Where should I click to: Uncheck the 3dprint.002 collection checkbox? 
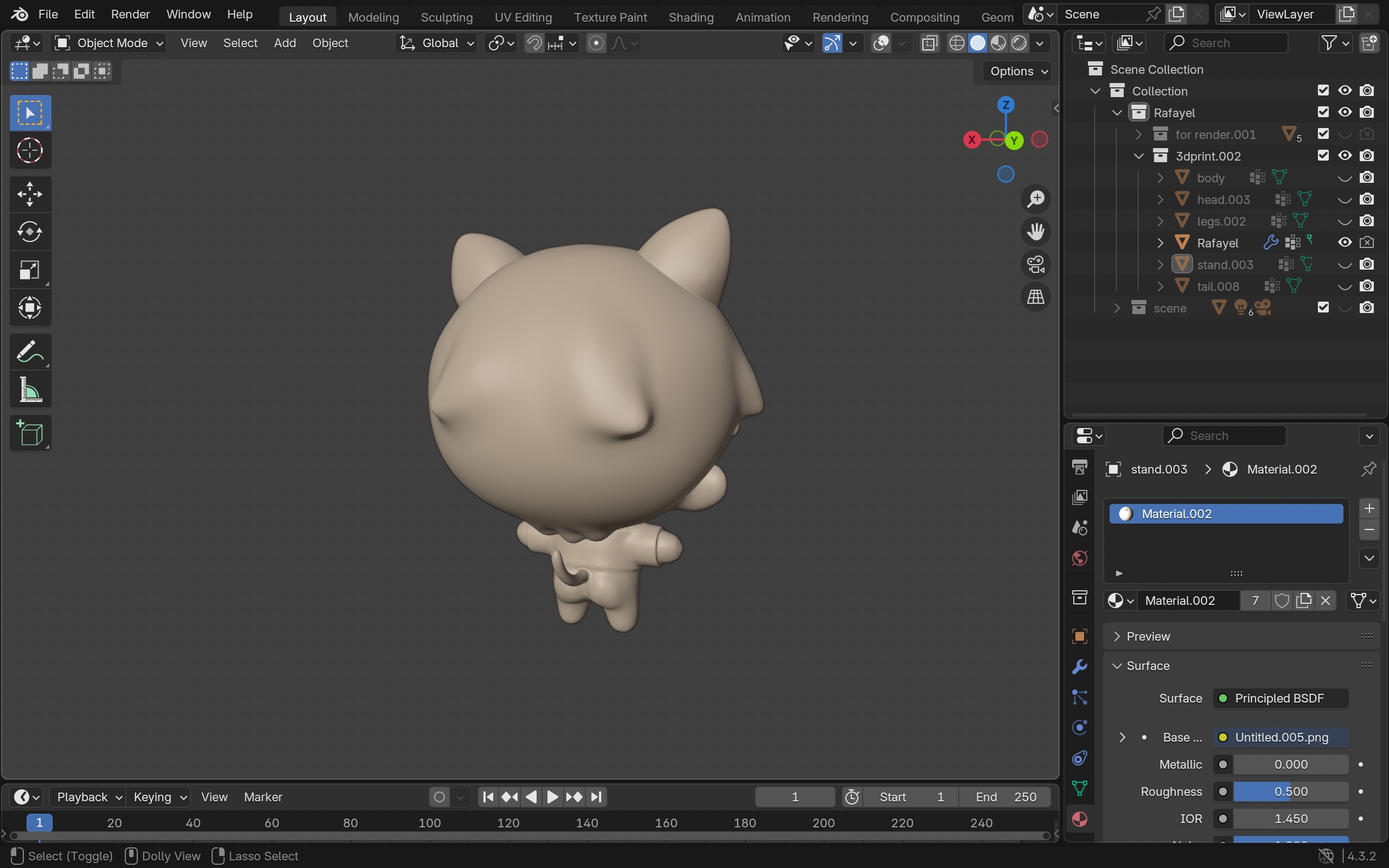[1323, 156]
